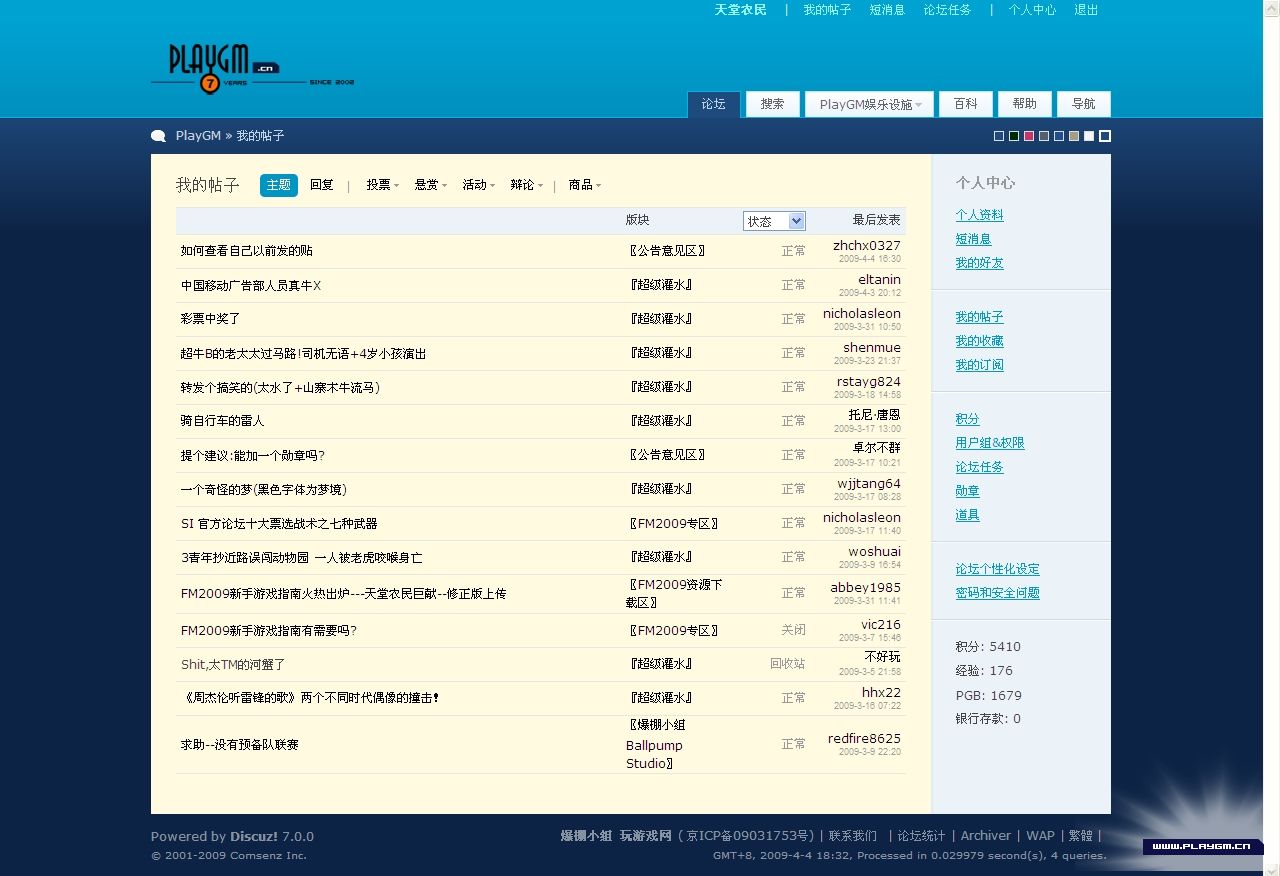Open 个人资料 in the sidebar
Screen dimensions: 1280x876
pos(979,215)
